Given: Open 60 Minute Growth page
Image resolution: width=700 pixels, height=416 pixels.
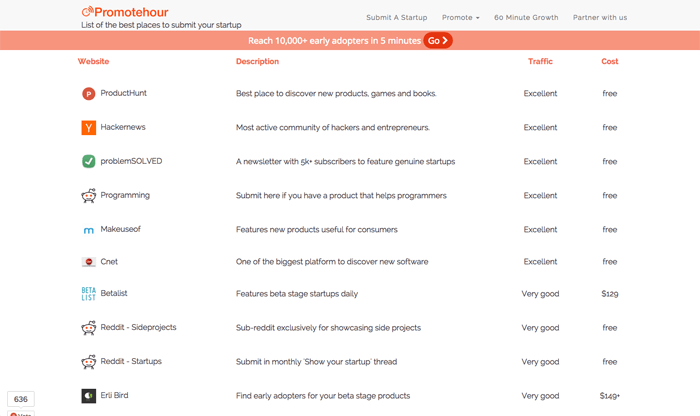Looking at the screenshot, I should point(526,17).
